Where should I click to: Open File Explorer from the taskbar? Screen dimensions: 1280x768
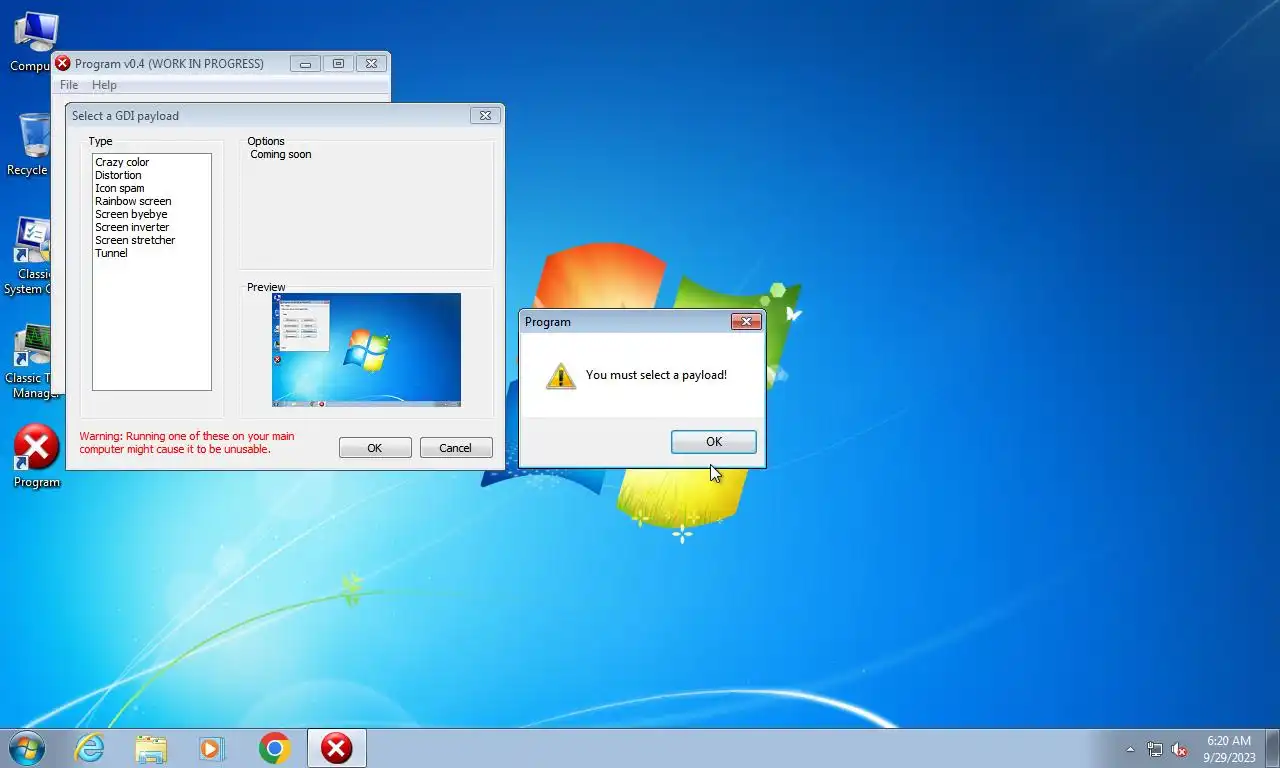pos(151,748)
